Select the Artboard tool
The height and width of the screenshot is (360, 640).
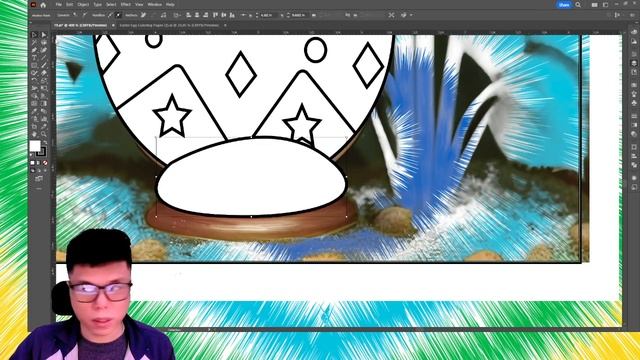point(35,127)
